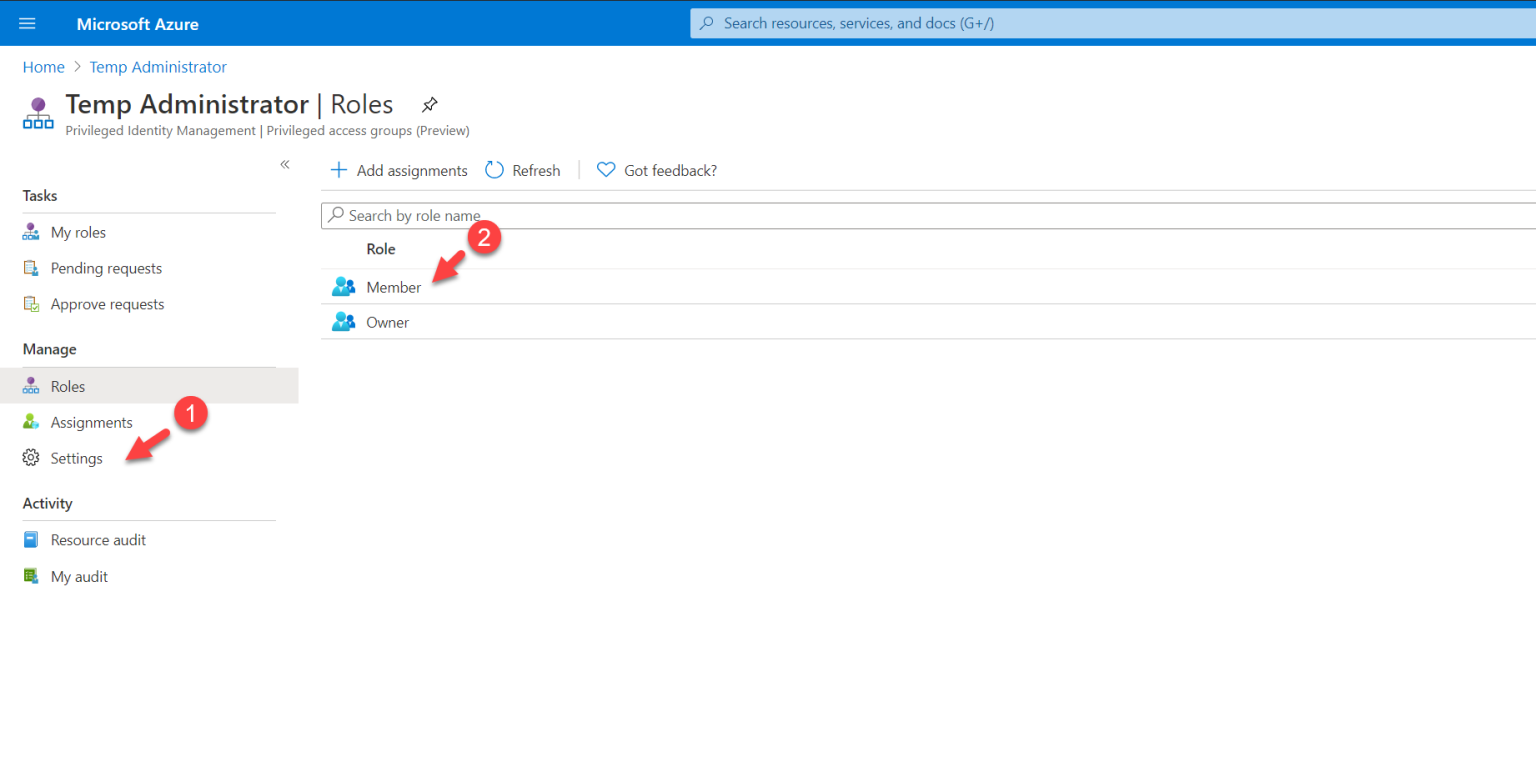The width and height of the screenshot is (1536, 762).
Task: Click the My audit icon
Action: pyautogui.click(x=31, y=575)
